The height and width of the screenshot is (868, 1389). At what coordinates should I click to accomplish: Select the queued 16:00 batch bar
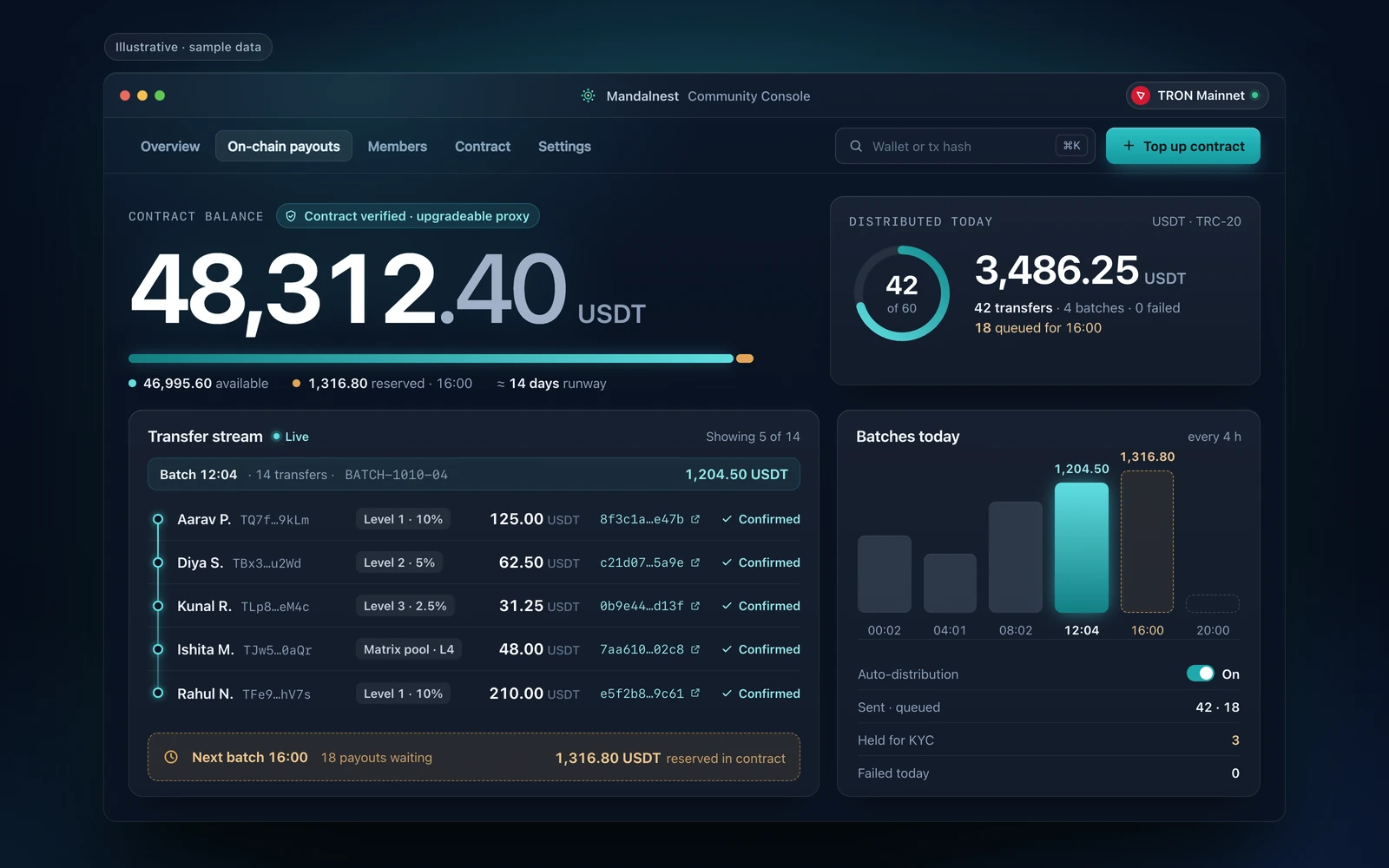click(1147, 542)
